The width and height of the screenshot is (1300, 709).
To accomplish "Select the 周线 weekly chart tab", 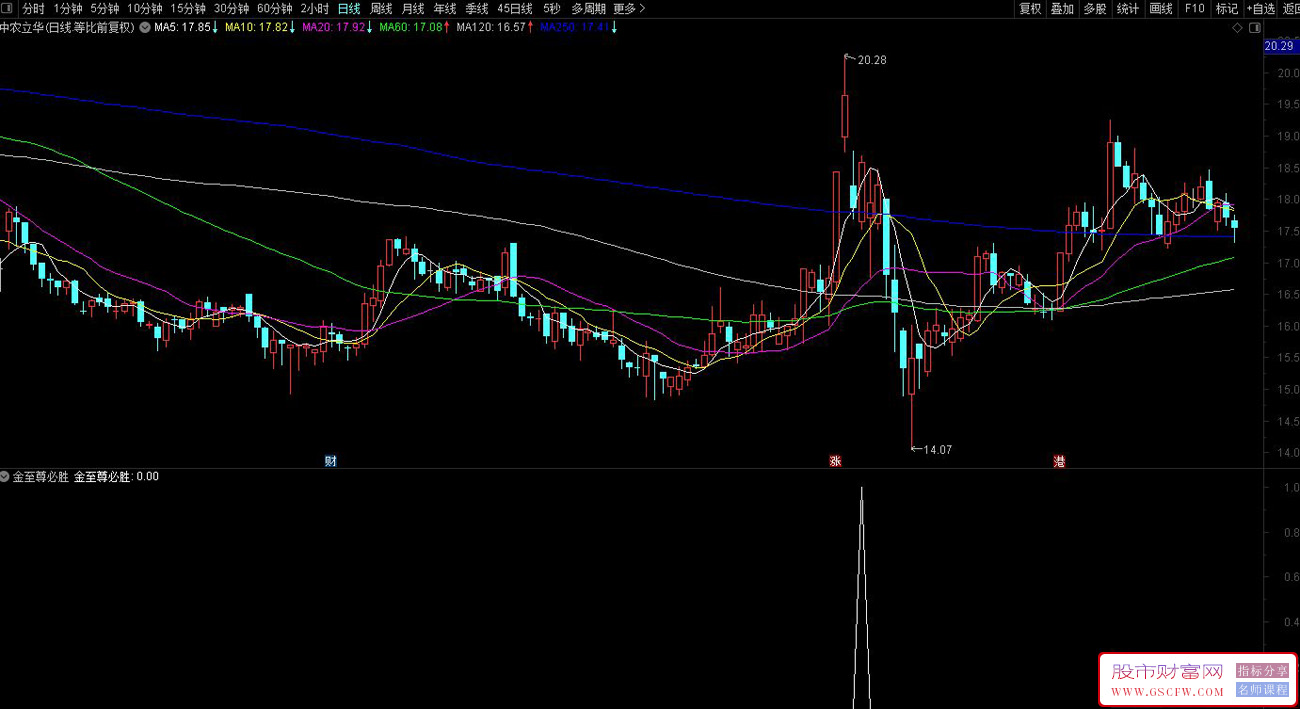I will coord(381,9).
